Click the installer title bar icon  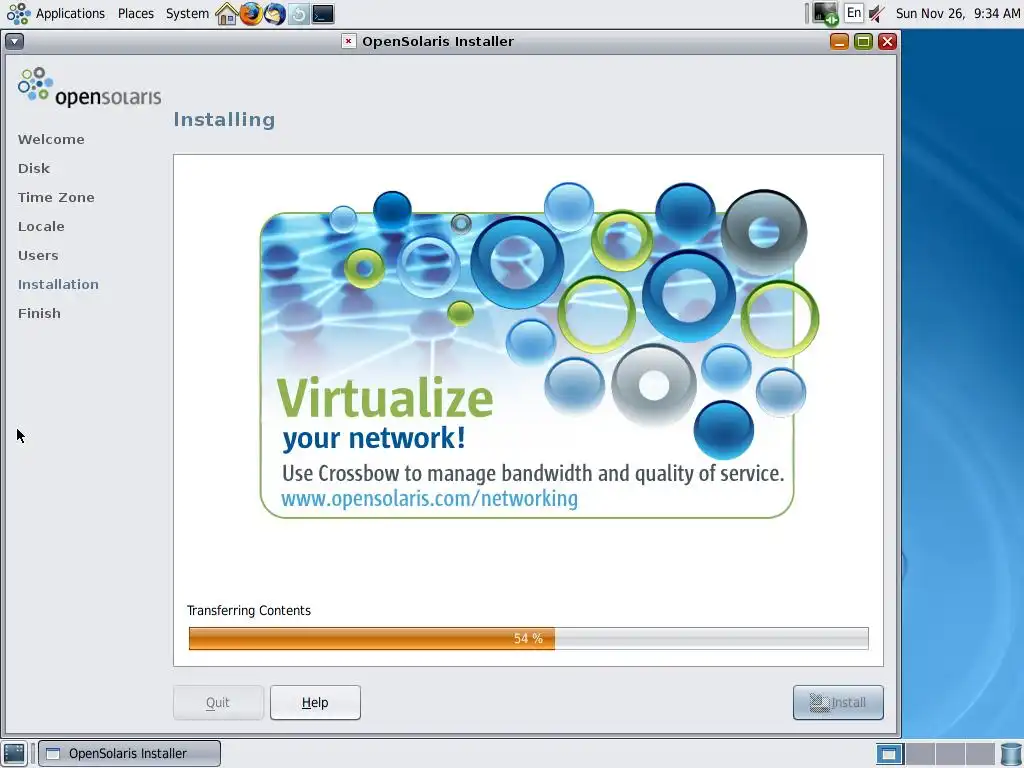click(349, 41)
